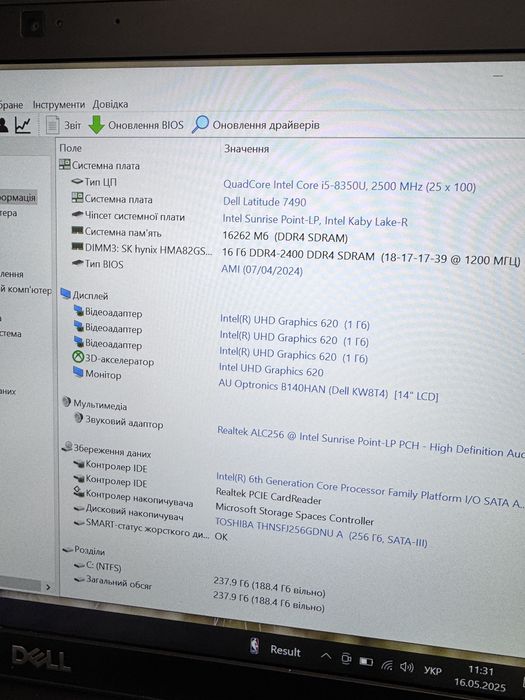Open the Realtek ALC256 audio link
Screen dimensions: 525x700
coord(371,442)
